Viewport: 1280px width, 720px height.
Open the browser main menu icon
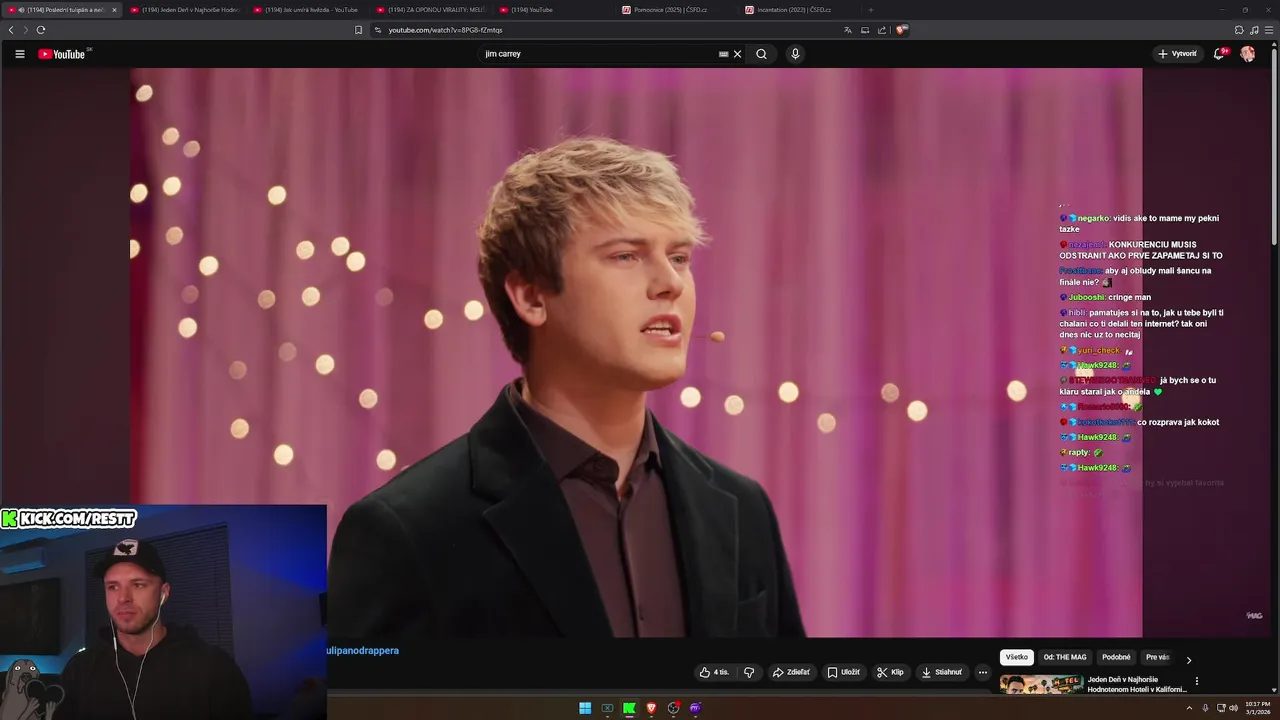tap(1270, 30)
